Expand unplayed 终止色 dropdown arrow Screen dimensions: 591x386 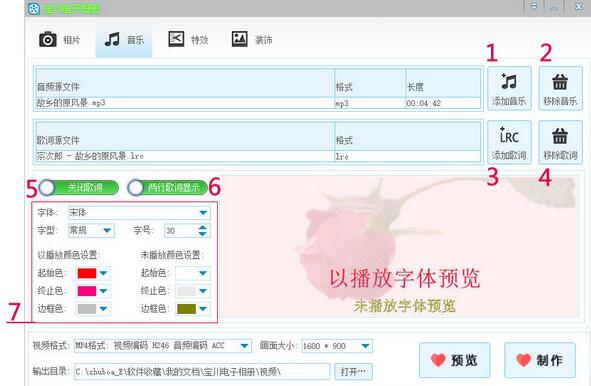203,291
